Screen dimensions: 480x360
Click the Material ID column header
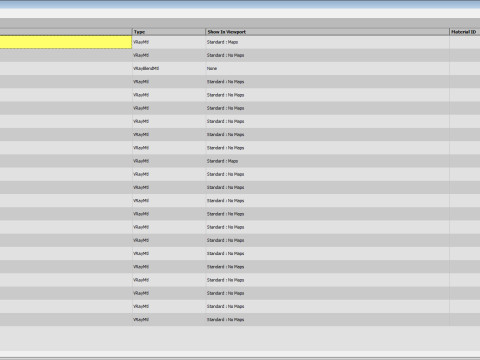(465, 32)
